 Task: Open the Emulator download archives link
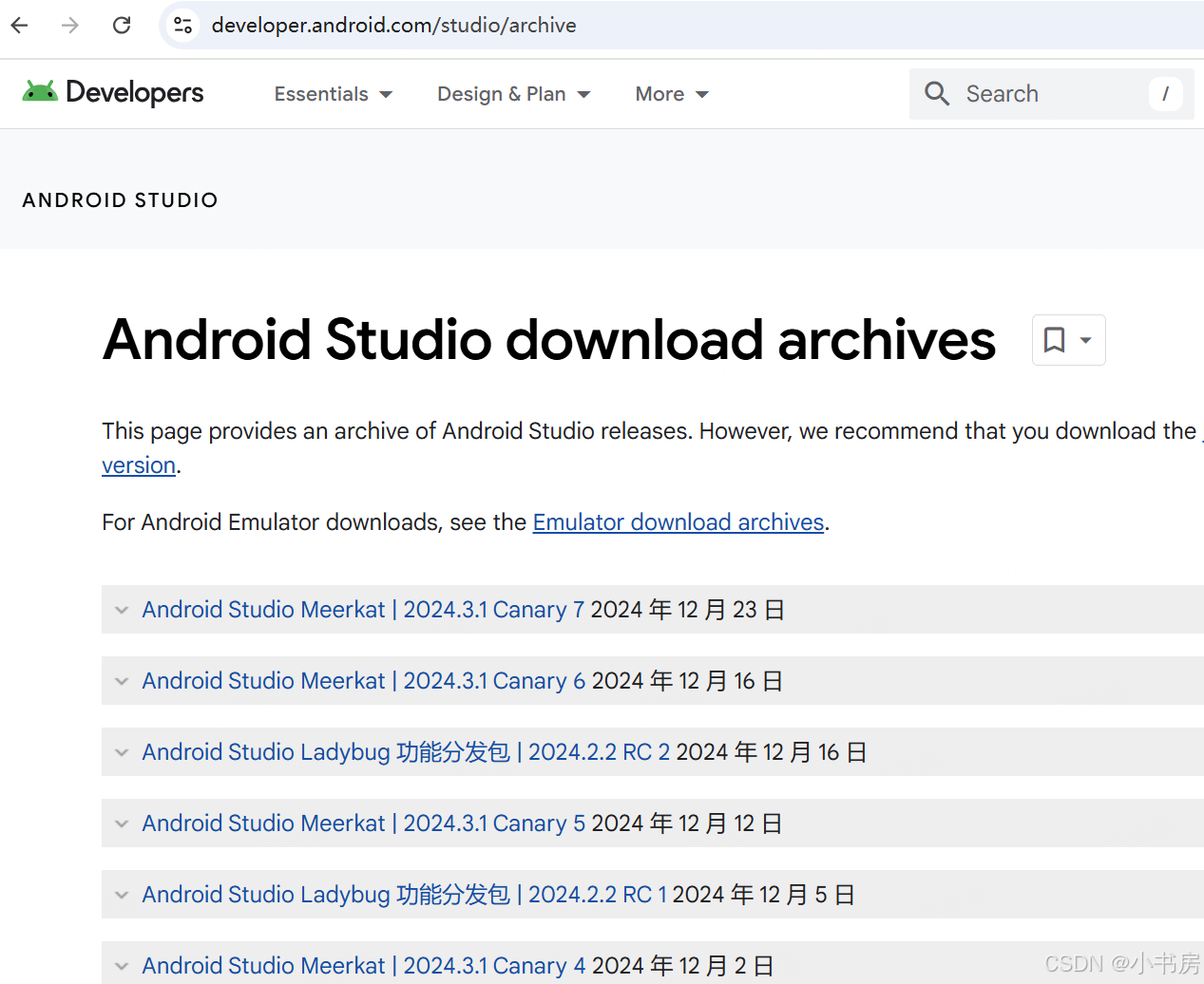[x=678, y=522]
